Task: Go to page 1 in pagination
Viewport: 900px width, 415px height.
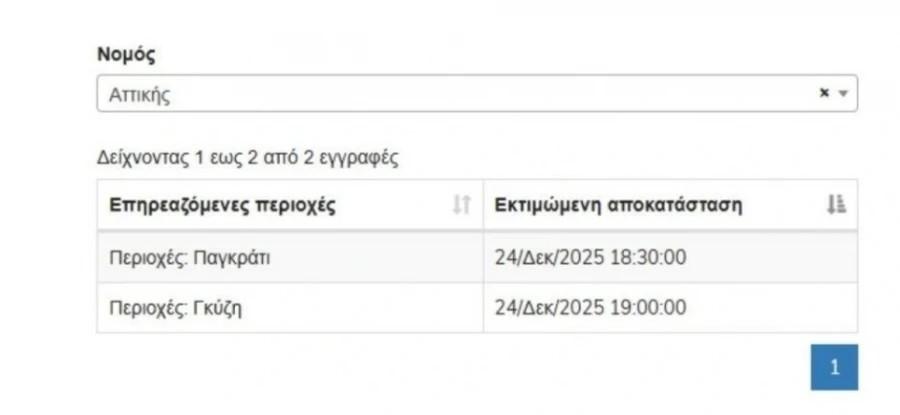Action: [834, 367]
